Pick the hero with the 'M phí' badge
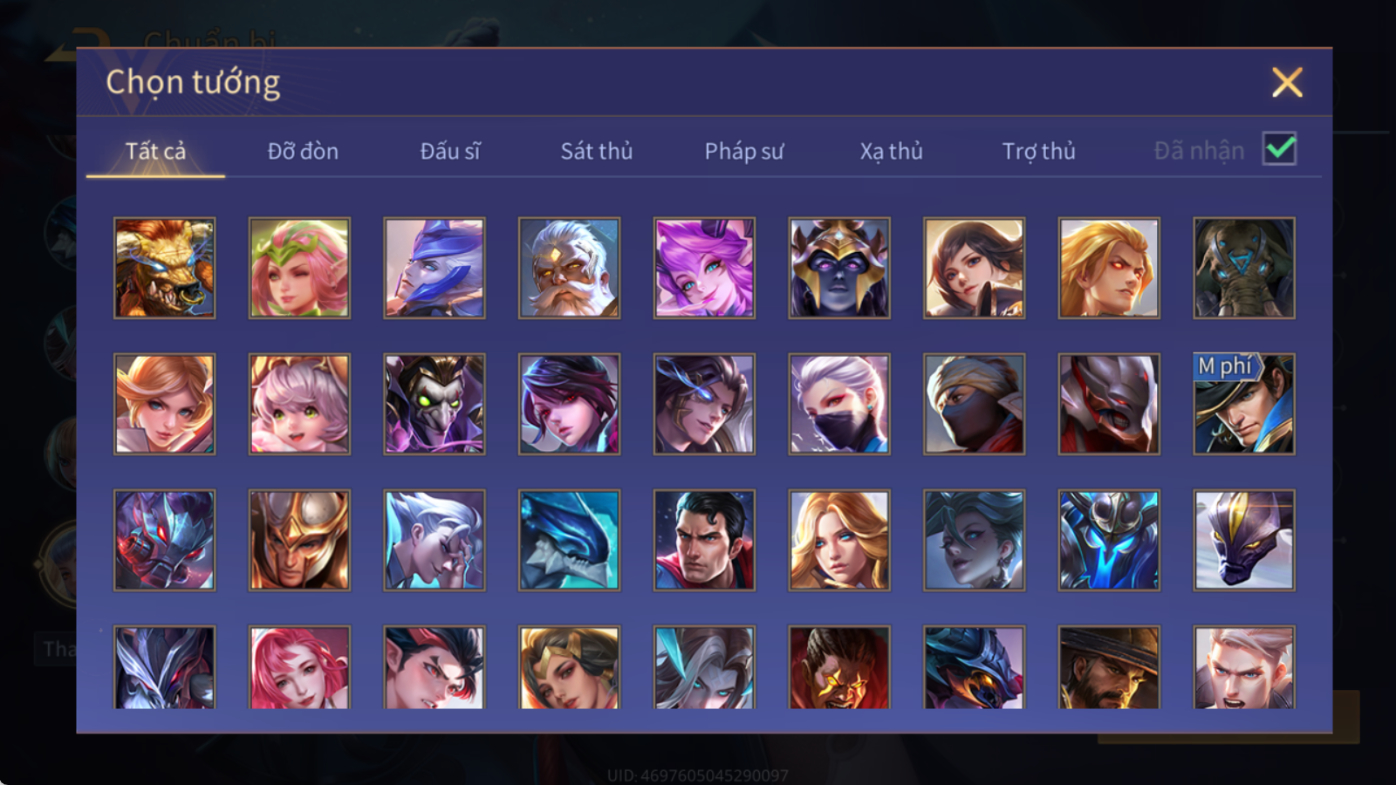Image resolution: width=1396 pixels, height=785 pixels. pyautogui.click(x=1244, y=404)
